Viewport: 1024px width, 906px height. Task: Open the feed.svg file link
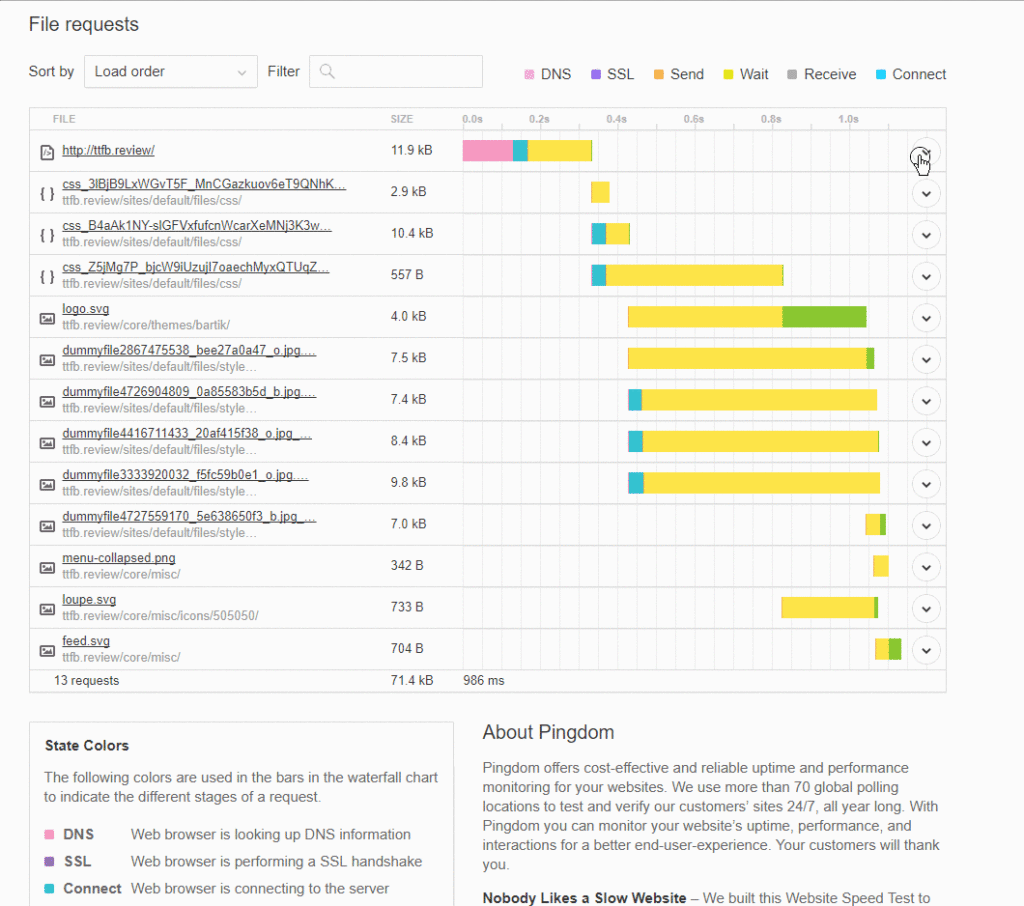86,641
